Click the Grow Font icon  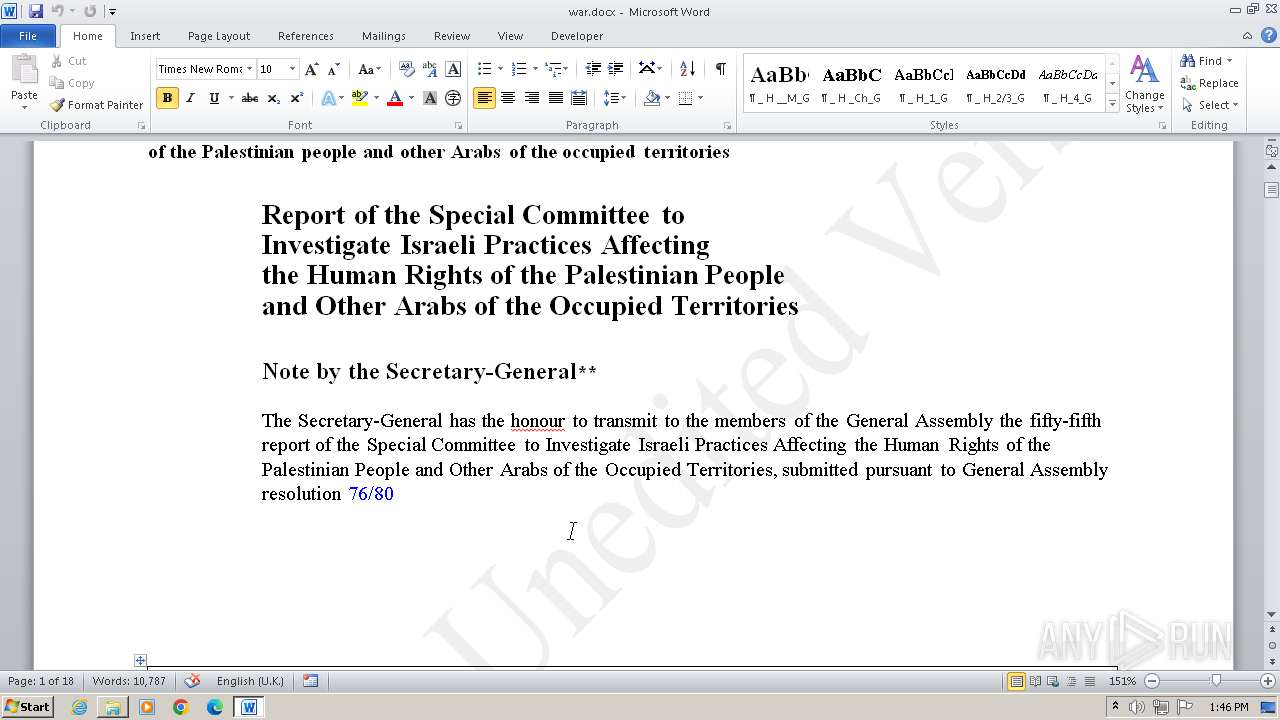pos(312,69)
